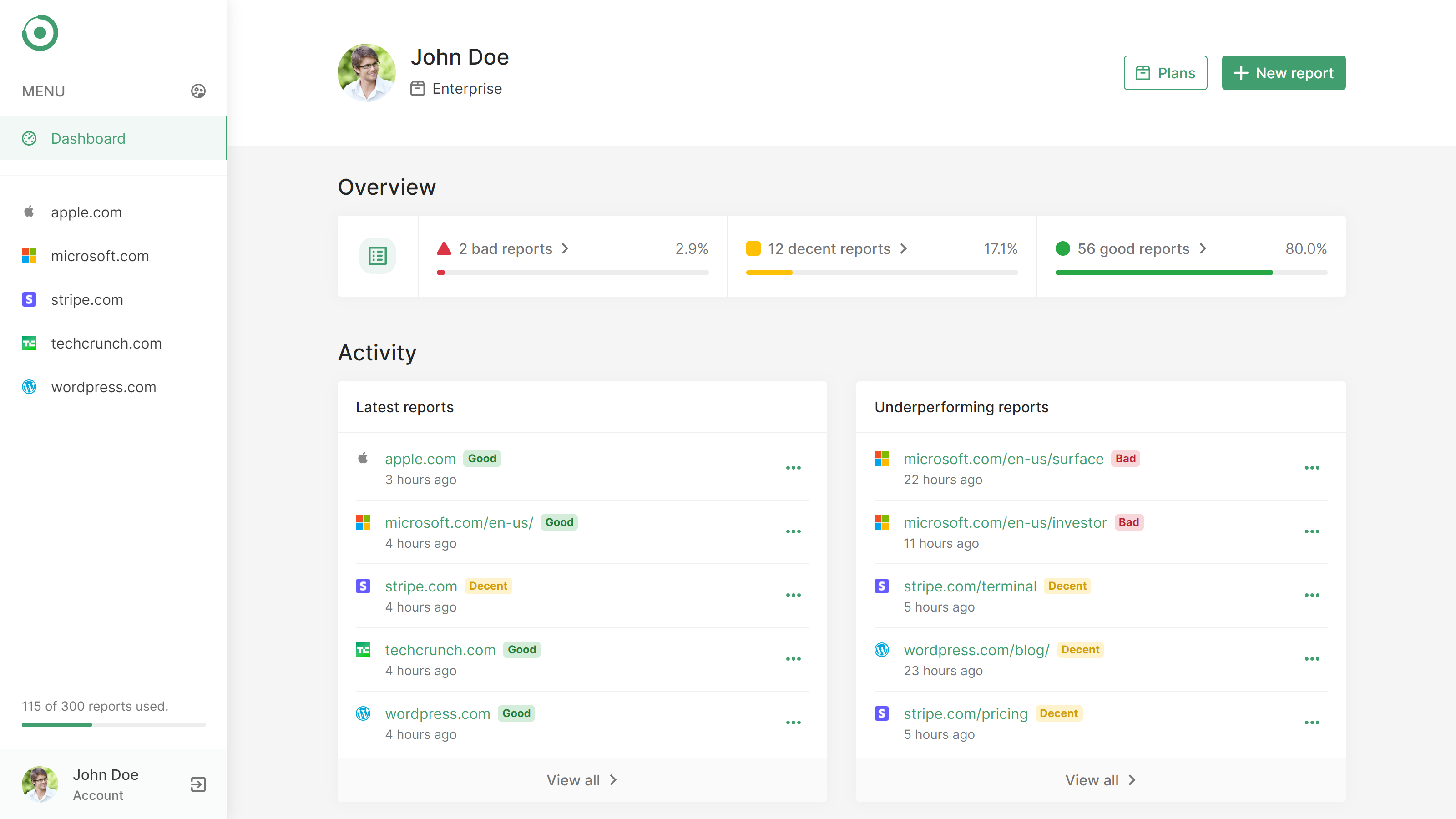Open stripe.com/pricing report

click(966, 714)
